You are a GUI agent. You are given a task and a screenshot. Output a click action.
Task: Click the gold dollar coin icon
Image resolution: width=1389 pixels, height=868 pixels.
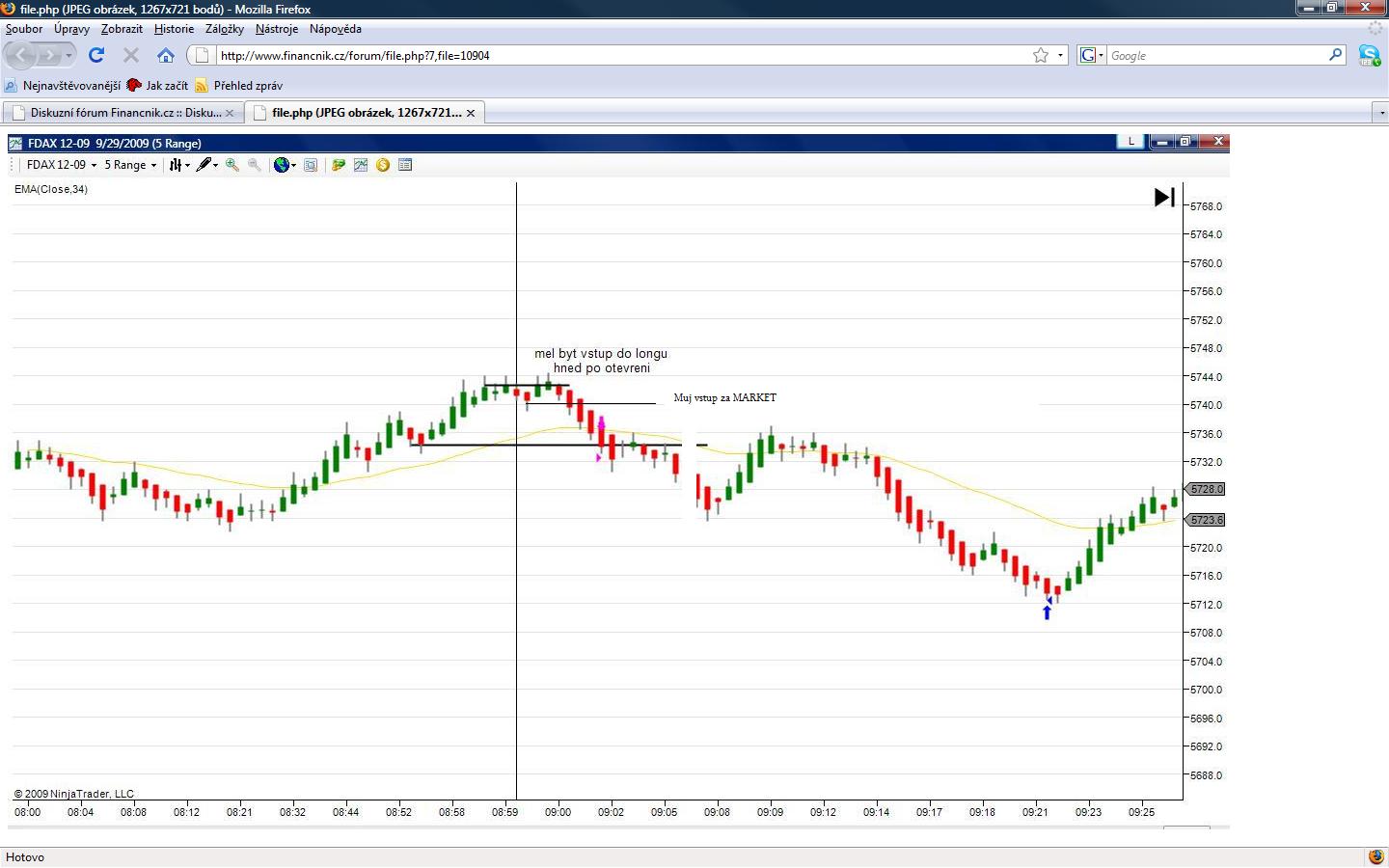[383, 165]
